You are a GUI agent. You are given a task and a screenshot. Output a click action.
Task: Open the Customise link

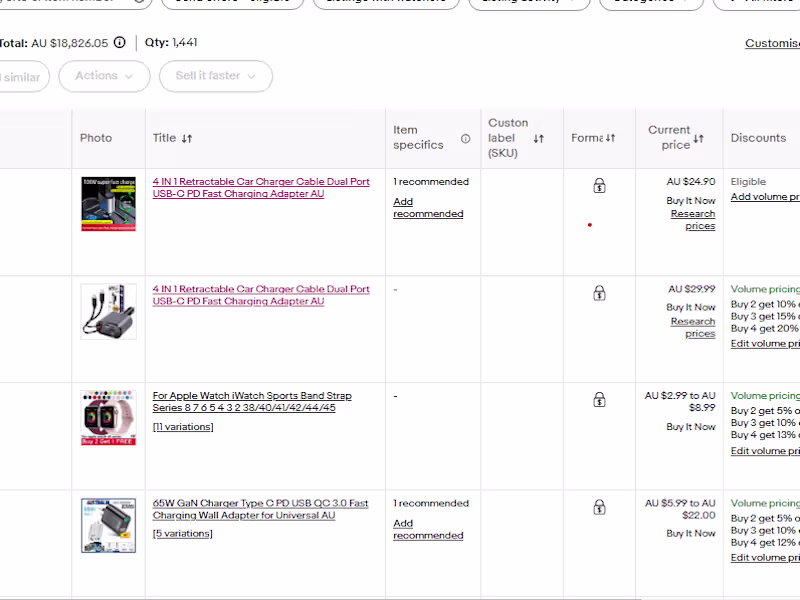coord(772,43)
